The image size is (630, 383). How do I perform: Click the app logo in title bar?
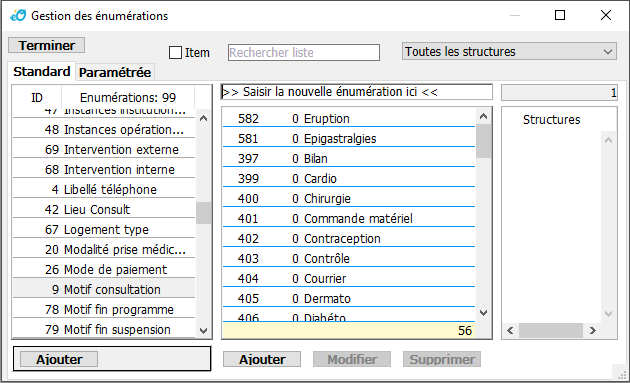click(x=18, y=15)
